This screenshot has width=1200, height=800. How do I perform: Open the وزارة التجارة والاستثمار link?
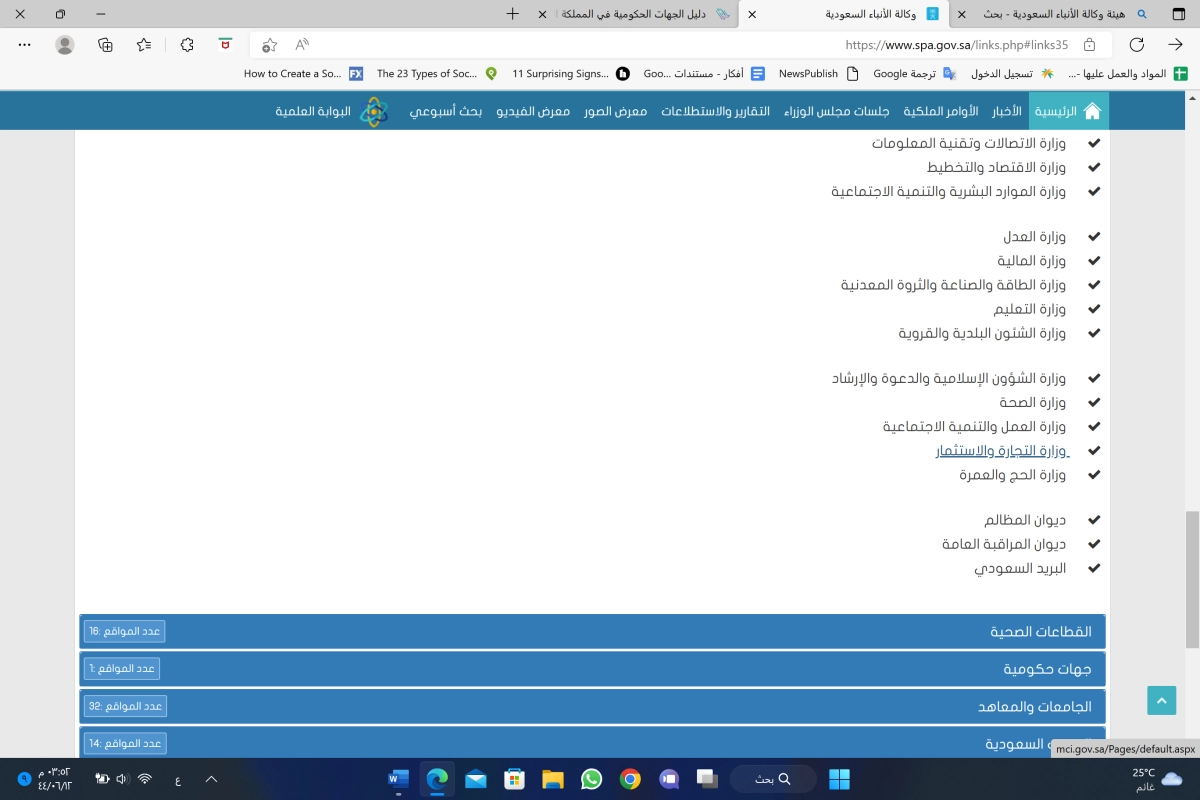[x=1001, y=451]
